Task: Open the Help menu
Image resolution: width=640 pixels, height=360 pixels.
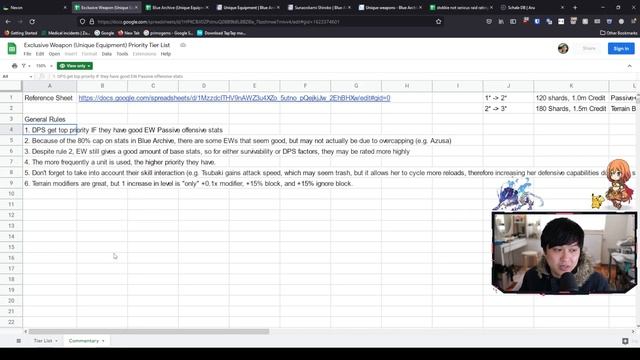Action: tap(166, 54)
